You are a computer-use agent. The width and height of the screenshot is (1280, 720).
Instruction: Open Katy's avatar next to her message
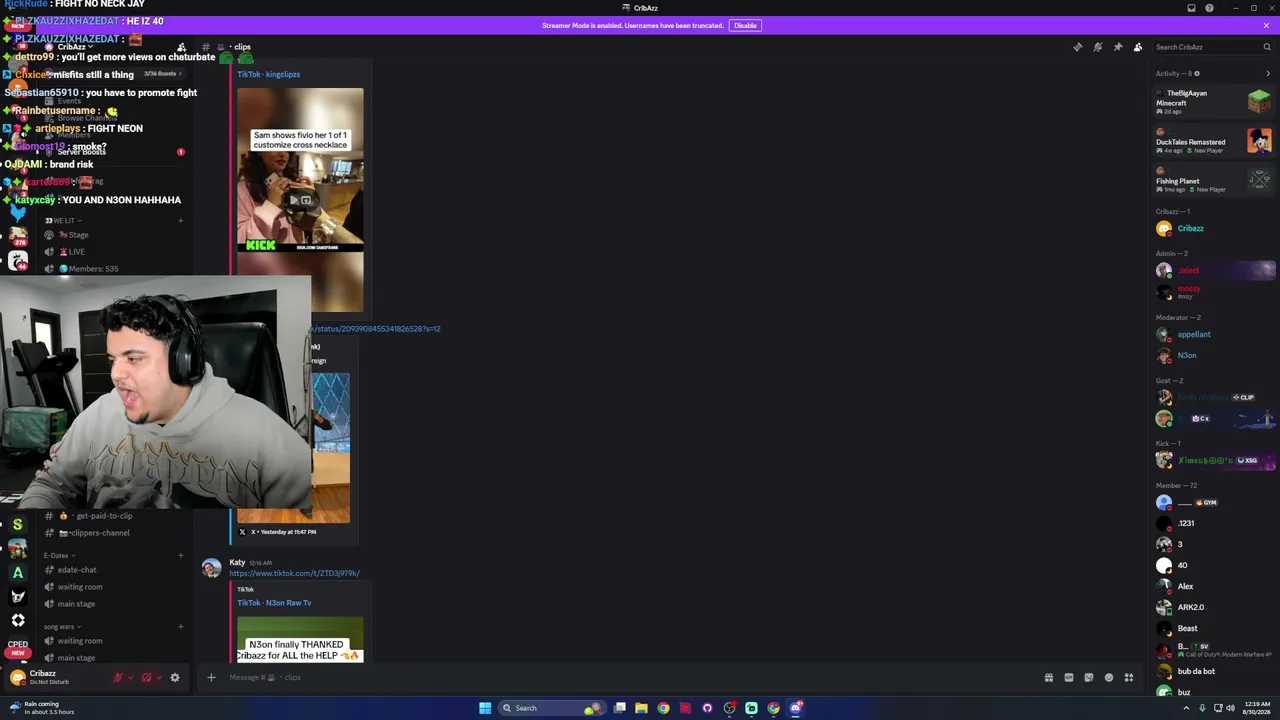[211, 568]
